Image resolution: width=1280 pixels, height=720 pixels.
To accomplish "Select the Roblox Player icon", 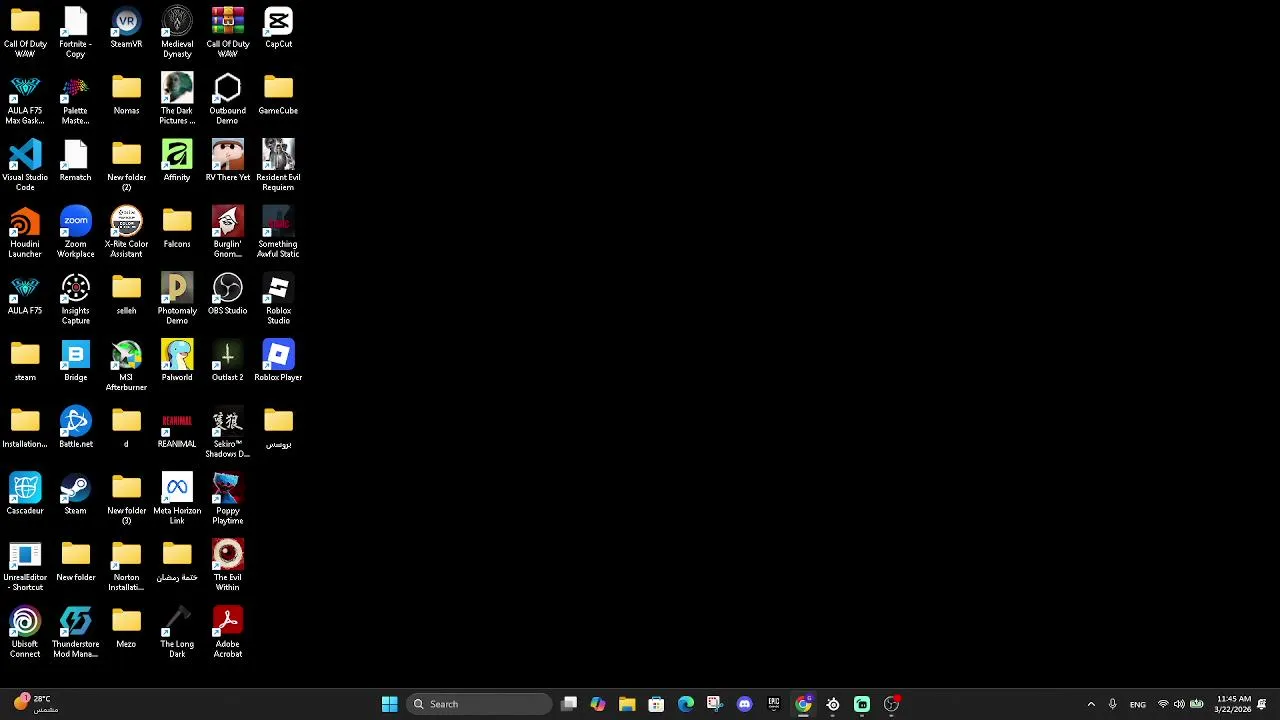I will pos(278,362).
